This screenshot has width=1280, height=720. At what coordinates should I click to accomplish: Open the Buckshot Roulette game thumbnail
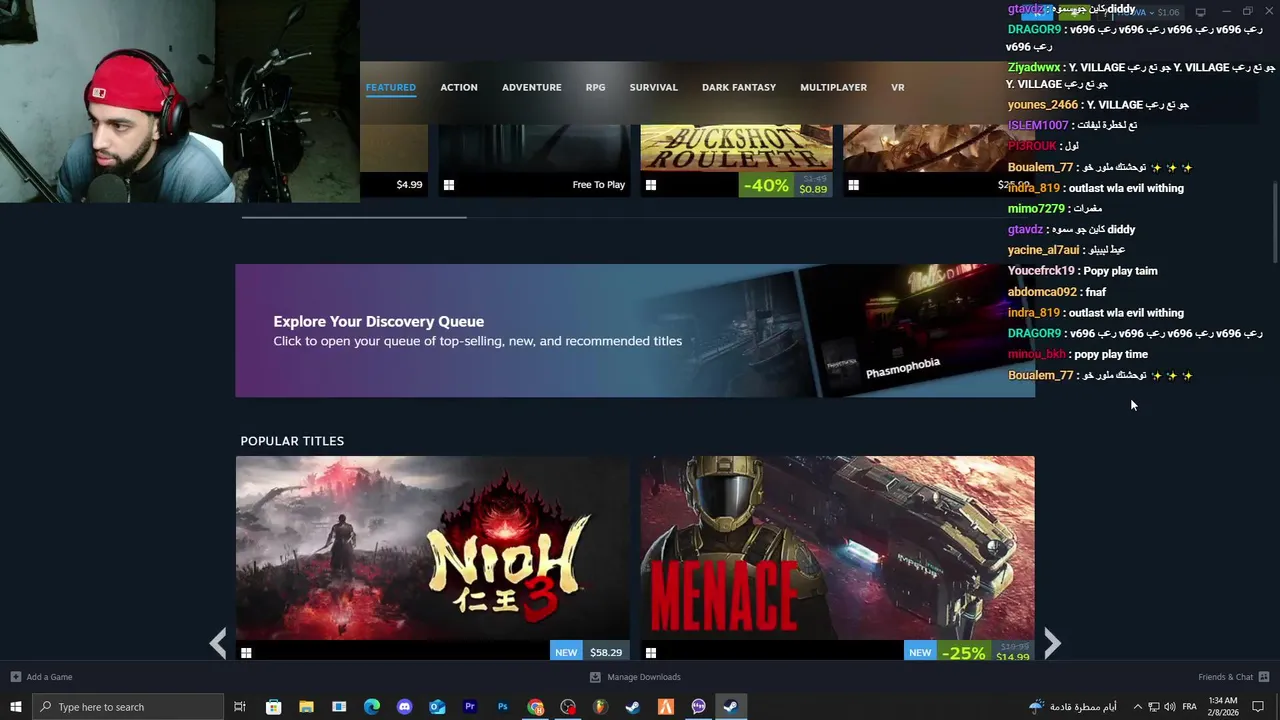point(736,148)
